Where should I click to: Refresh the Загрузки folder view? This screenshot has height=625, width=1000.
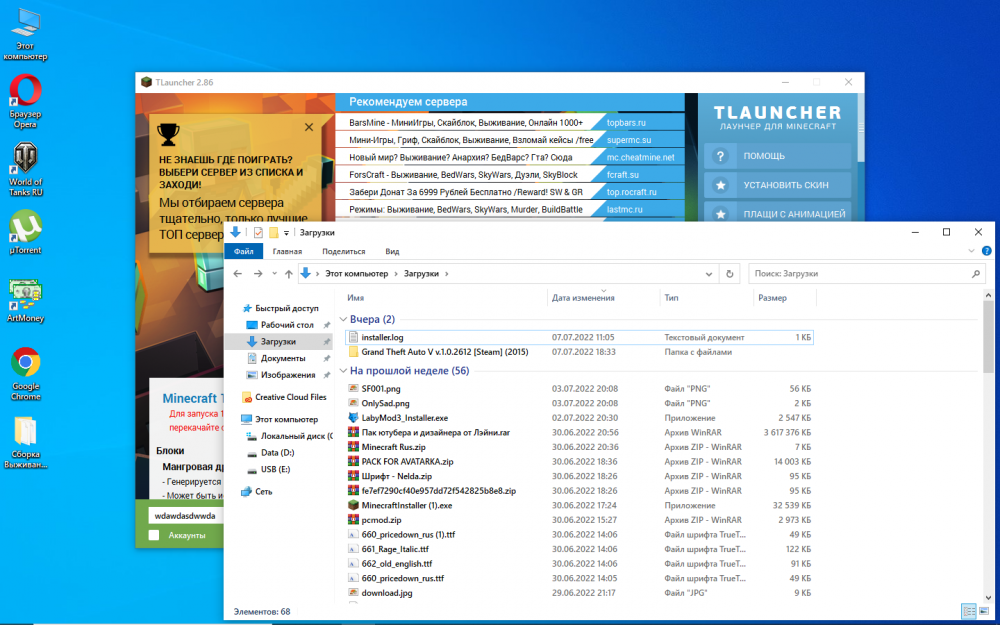730,274
